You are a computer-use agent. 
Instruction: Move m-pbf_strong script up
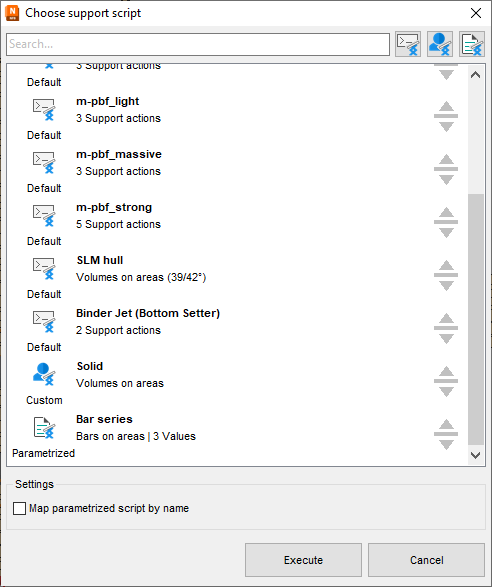(x=446, y=213)
